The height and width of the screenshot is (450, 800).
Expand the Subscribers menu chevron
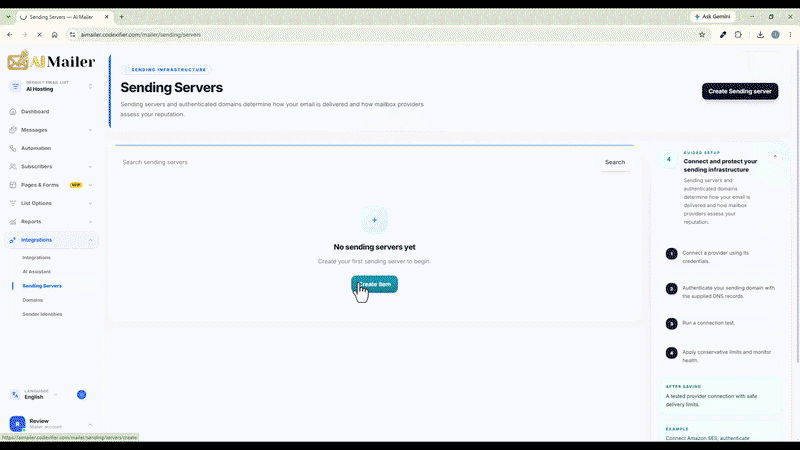[x=90, y=166]
